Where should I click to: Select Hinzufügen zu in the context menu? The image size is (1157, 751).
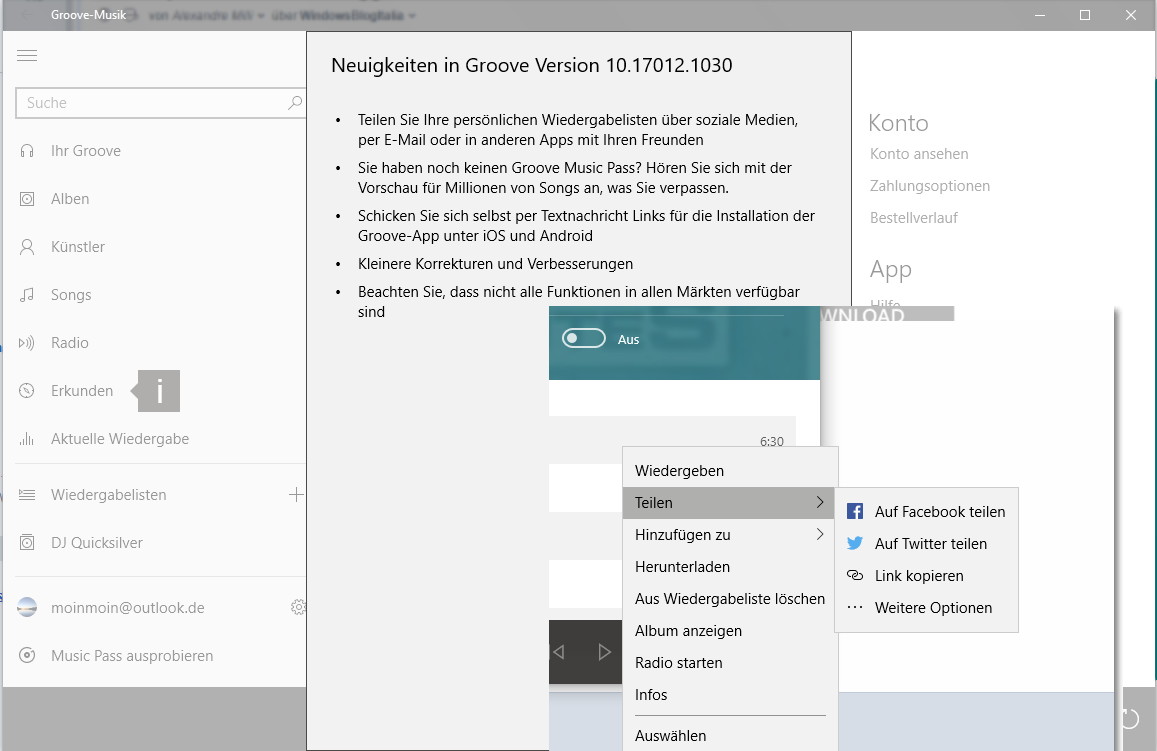click(x=731, y=535)
